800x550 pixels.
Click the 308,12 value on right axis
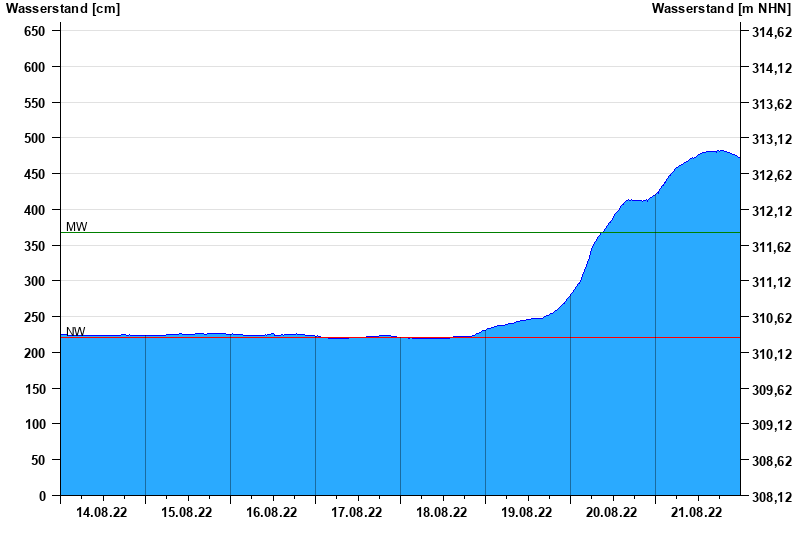click(x=772, y=496)
